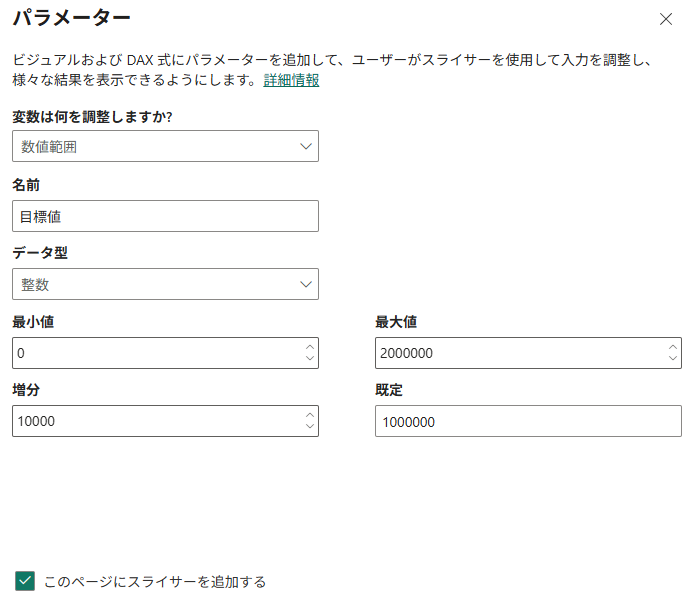Click the chevron arrow beside 数値範囲

[306, 147]
